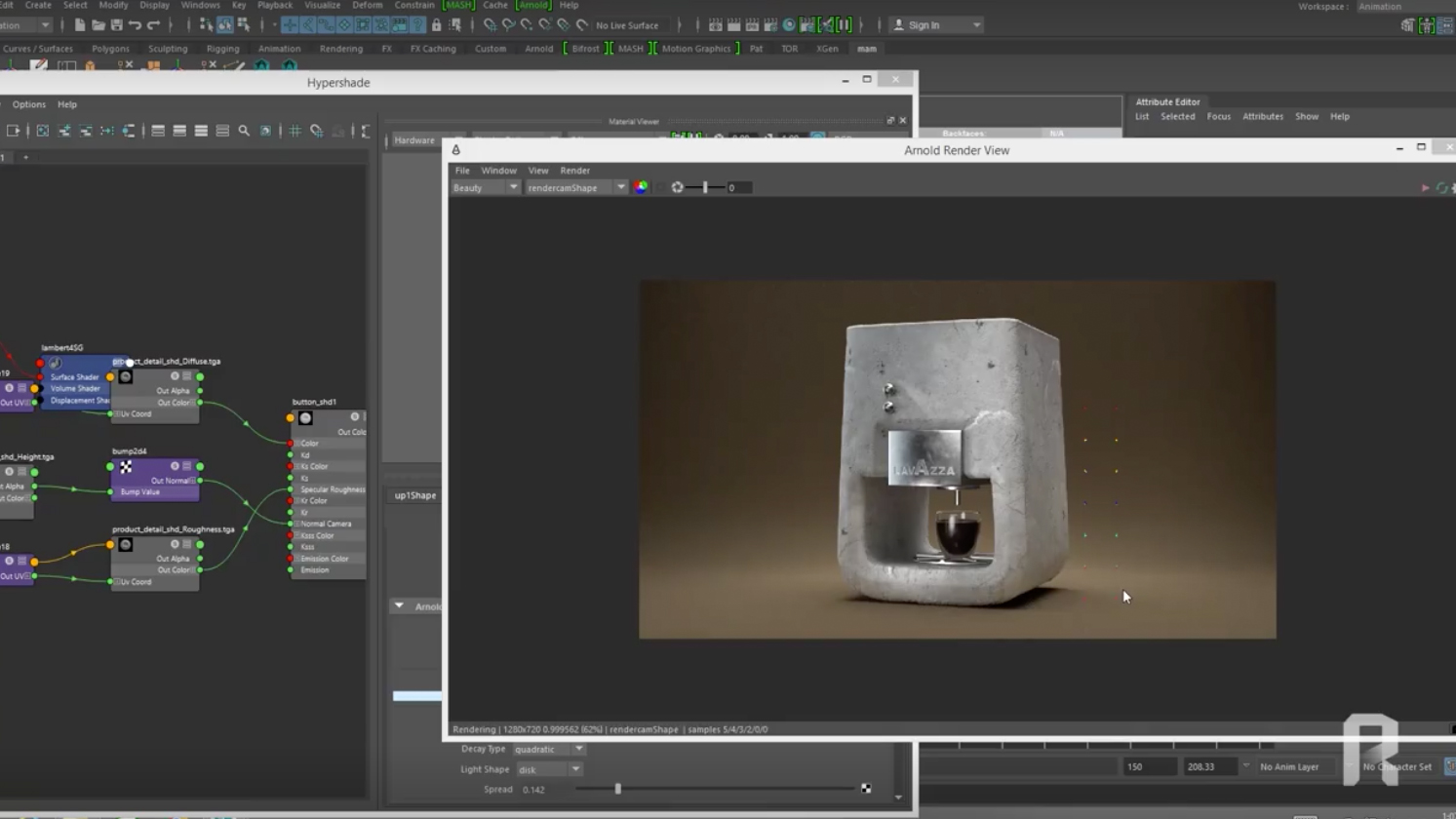The image size is (1456, 819).
Task: Click the Spread slider handle
Action: pyautogui.click(x=617, y=789)
